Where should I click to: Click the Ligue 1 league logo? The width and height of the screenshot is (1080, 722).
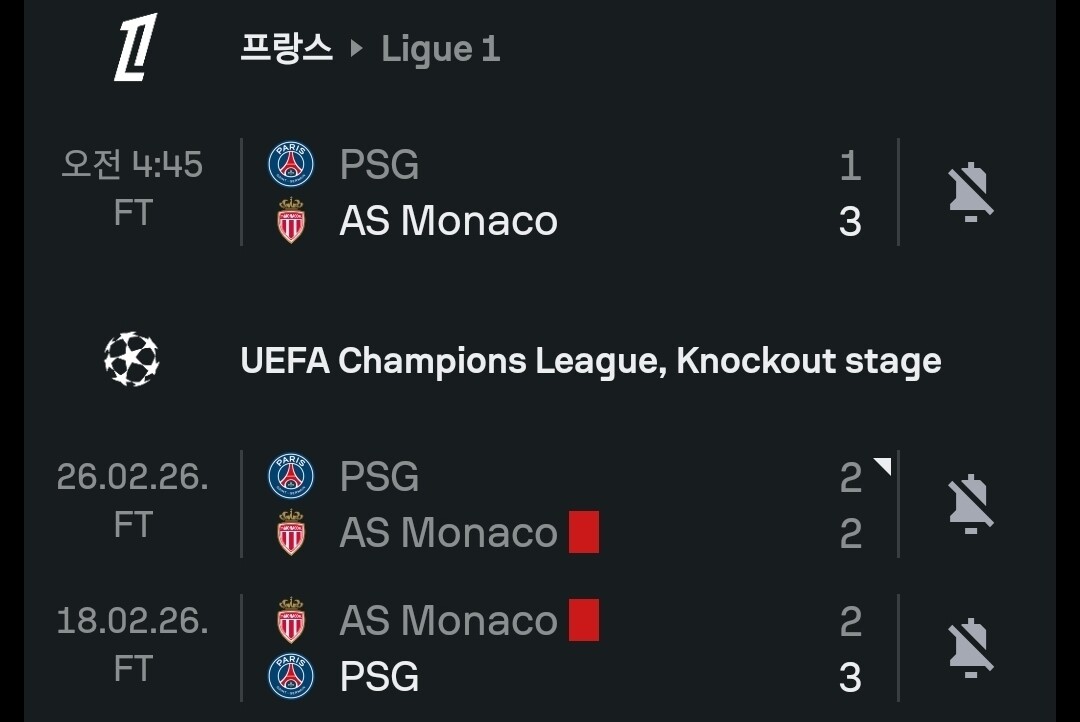click(x=134, y=48)
